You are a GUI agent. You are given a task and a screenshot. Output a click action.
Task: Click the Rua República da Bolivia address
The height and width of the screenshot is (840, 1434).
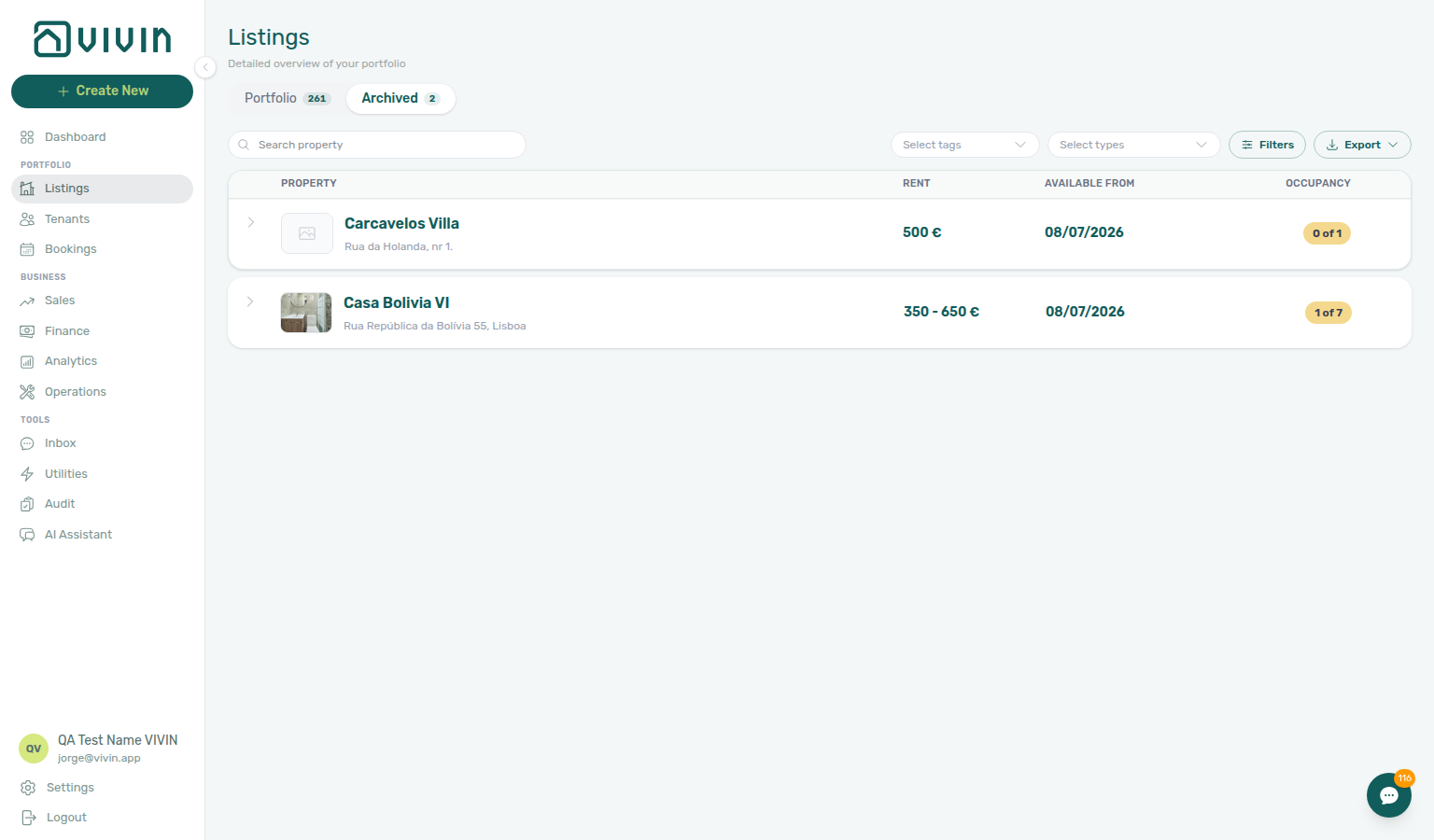click(x=435, y=327)
